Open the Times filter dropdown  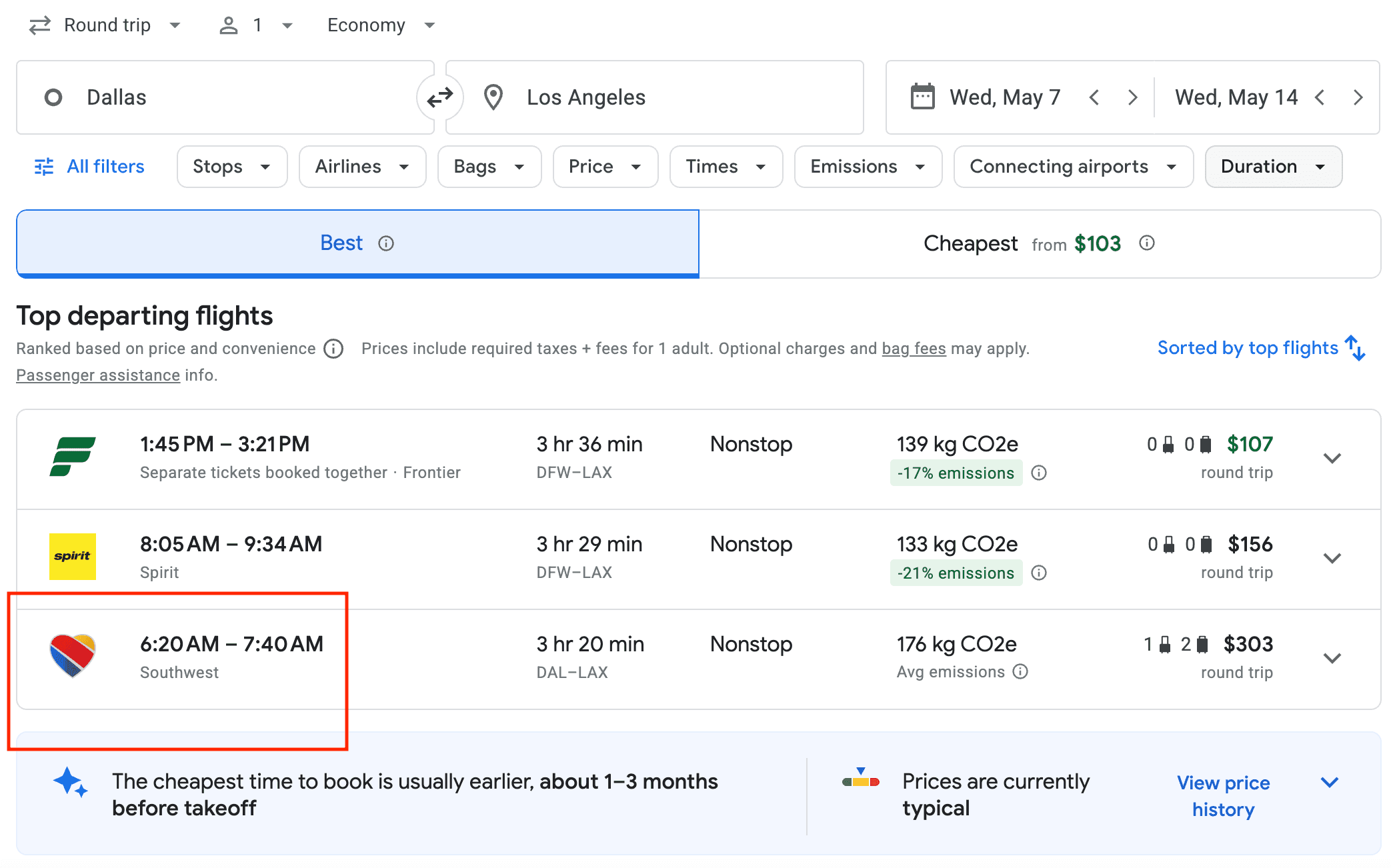click(x=726, y=167)
